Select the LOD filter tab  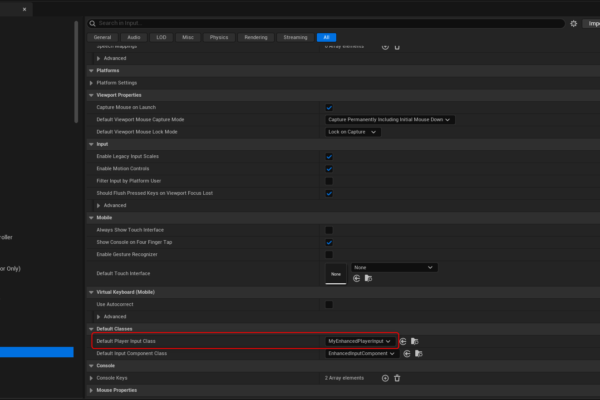click(161, 38)
